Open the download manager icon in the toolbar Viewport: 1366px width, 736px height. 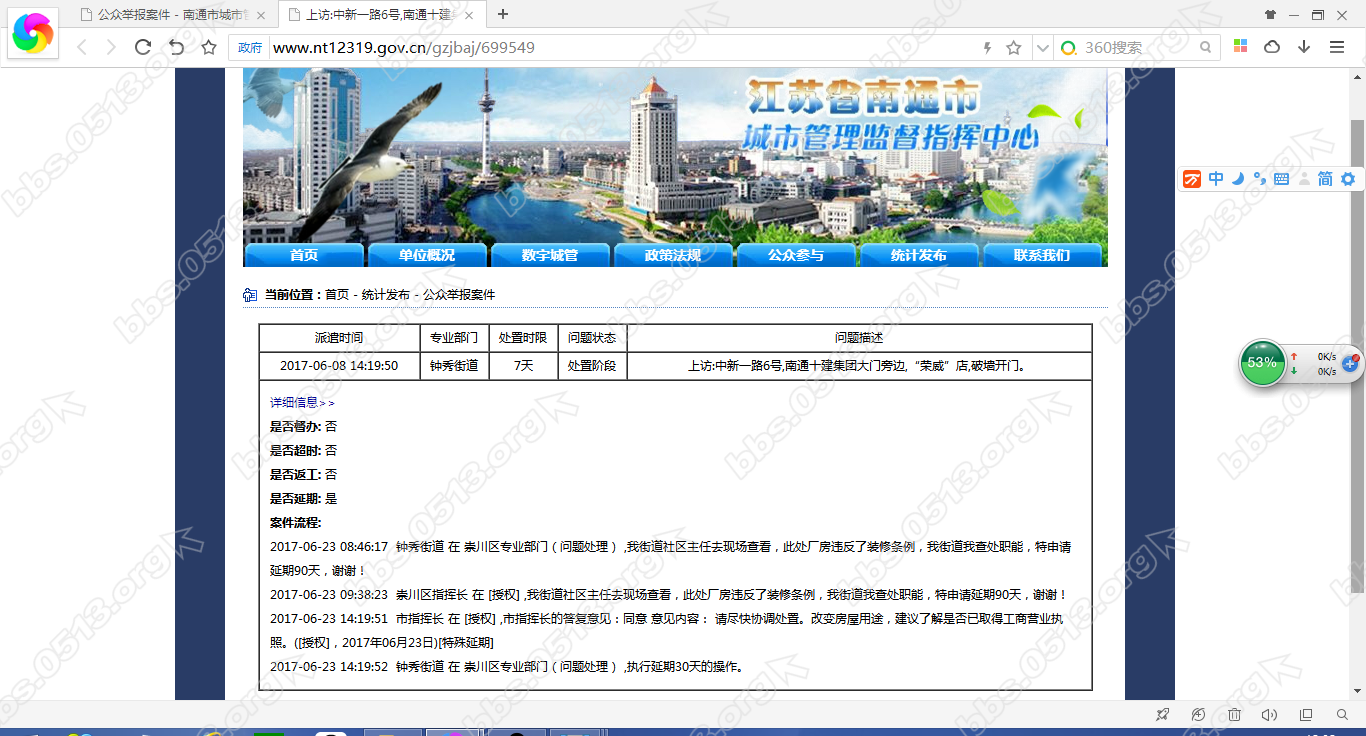click(1302, 46)
